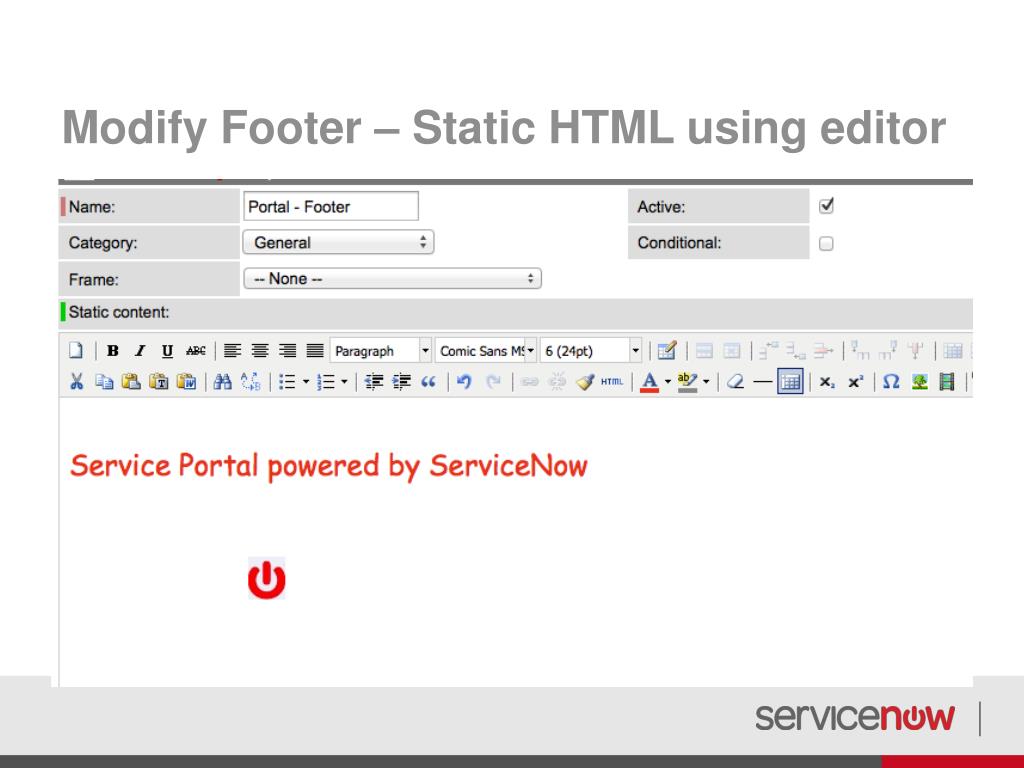Open Find and Replace tool
Viewport: 1024px width, 768px height.
point(251,381)
